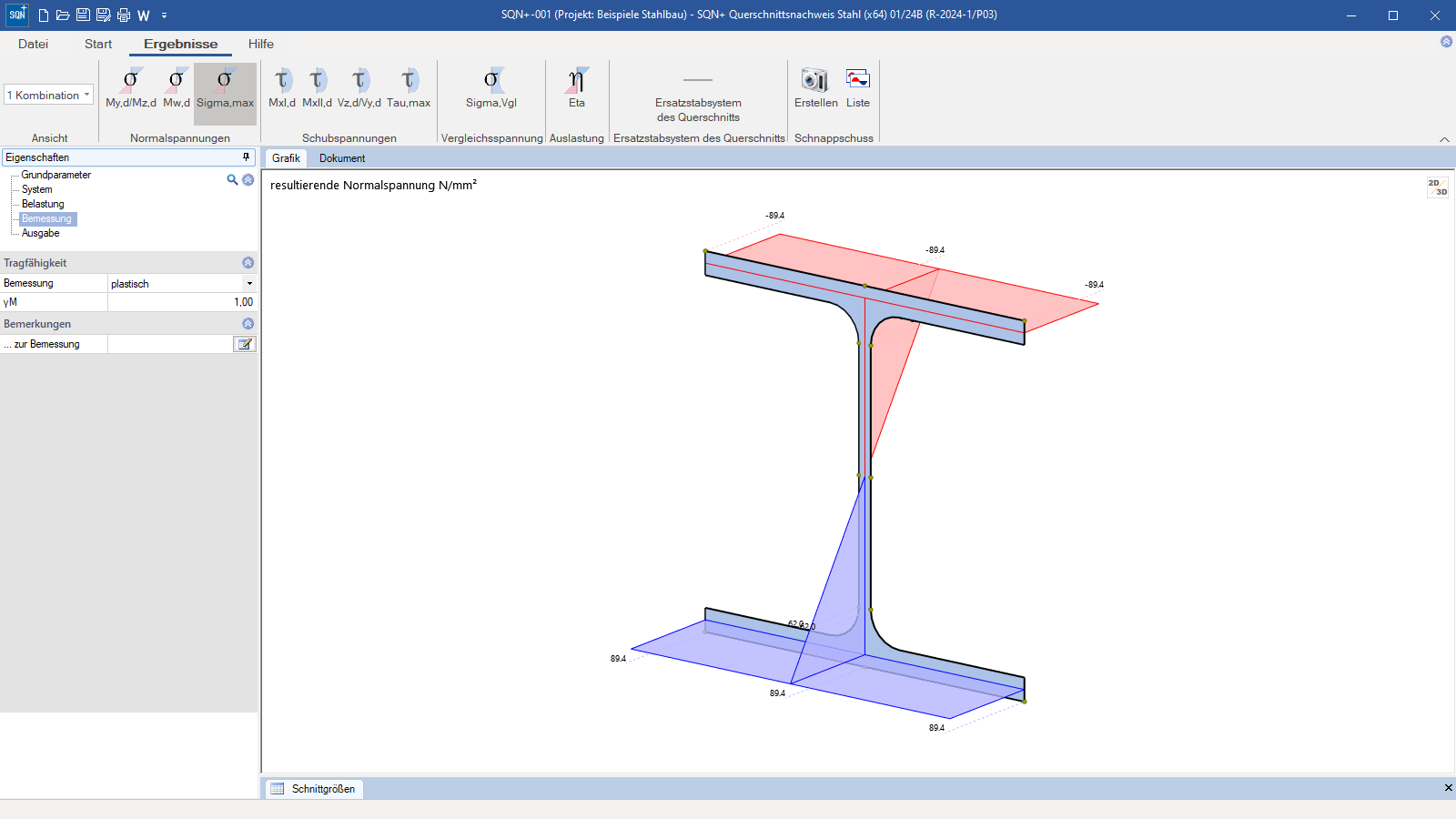Click the zur Bemessung remarks field

click(x=171, y=344)
